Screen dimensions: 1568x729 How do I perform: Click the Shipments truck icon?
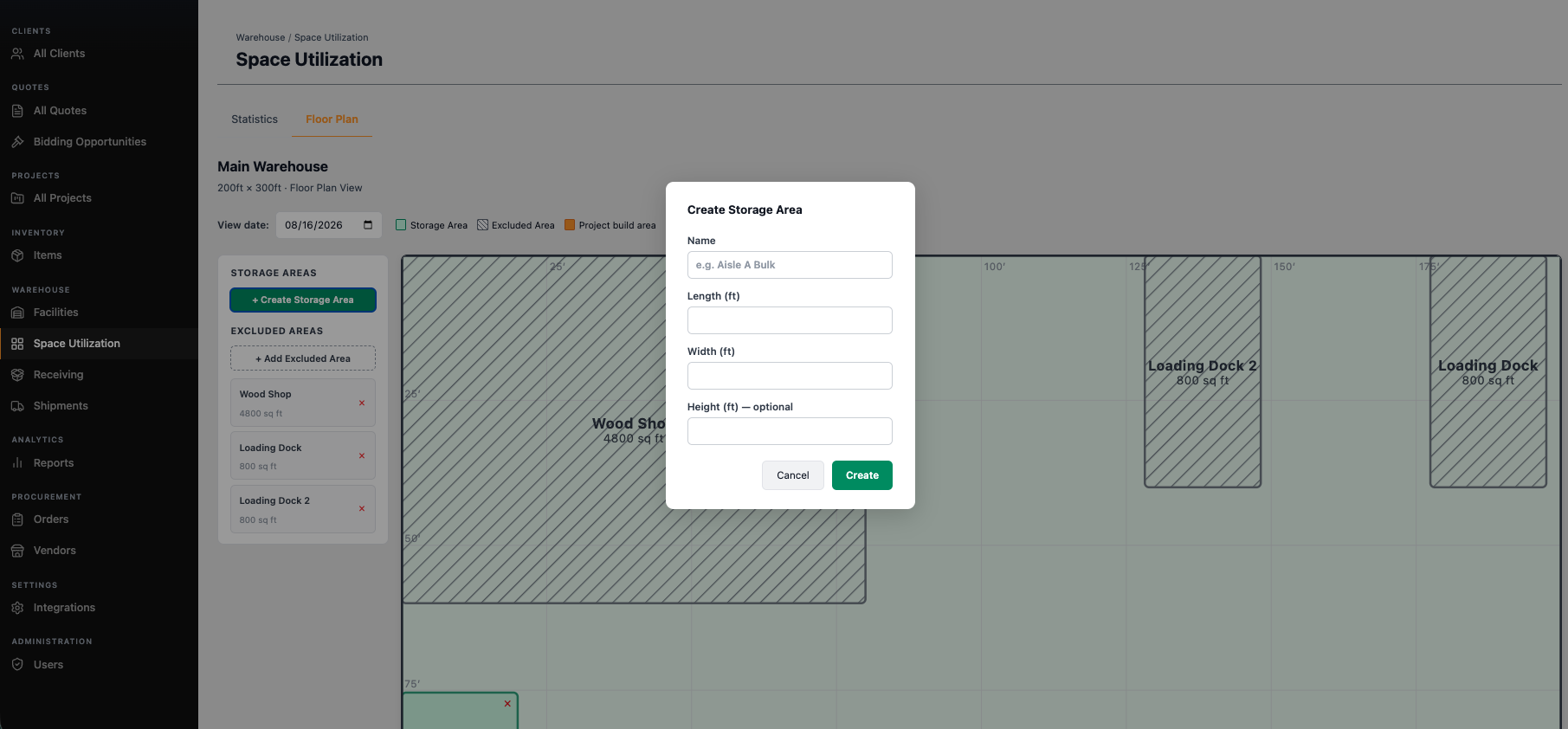[17, 406]
